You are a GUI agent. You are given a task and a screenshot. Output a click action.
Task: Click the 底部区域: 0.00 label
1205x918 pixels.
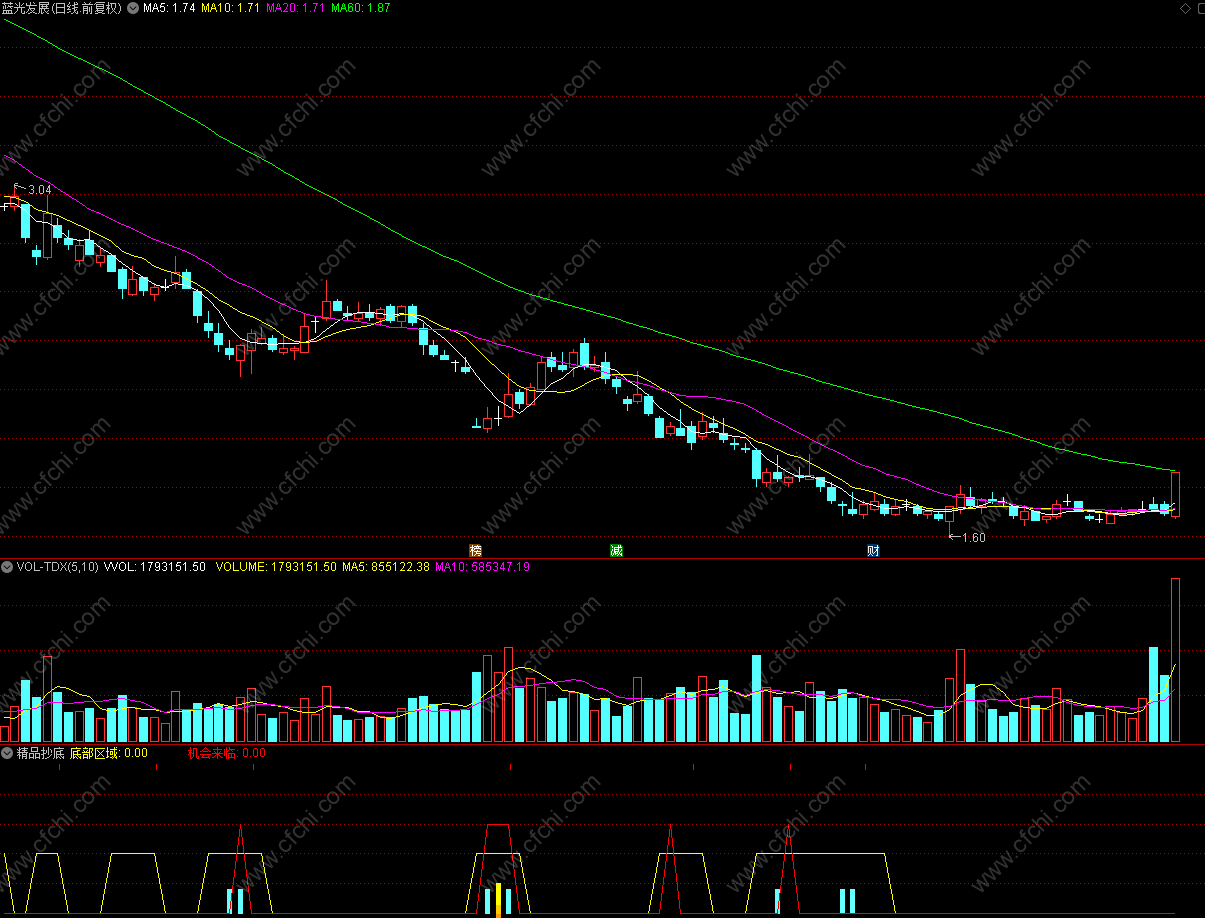[x=109, y=753]
